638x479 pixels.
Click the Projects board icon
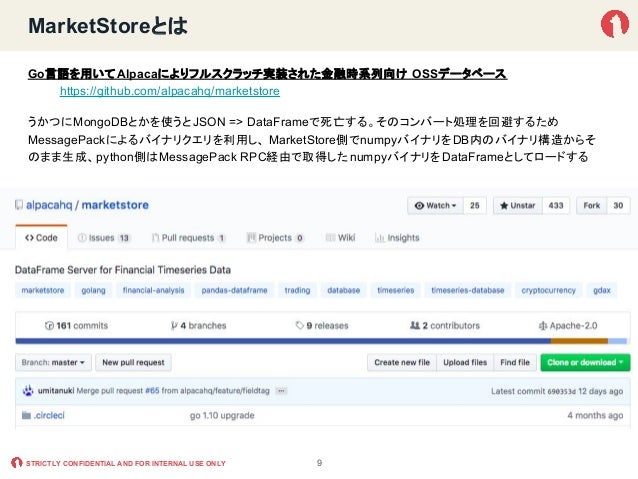251,238
